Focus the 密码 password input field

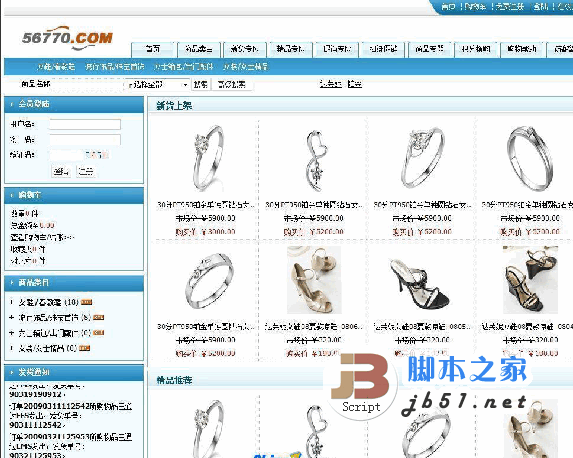(x=85, y=140)
